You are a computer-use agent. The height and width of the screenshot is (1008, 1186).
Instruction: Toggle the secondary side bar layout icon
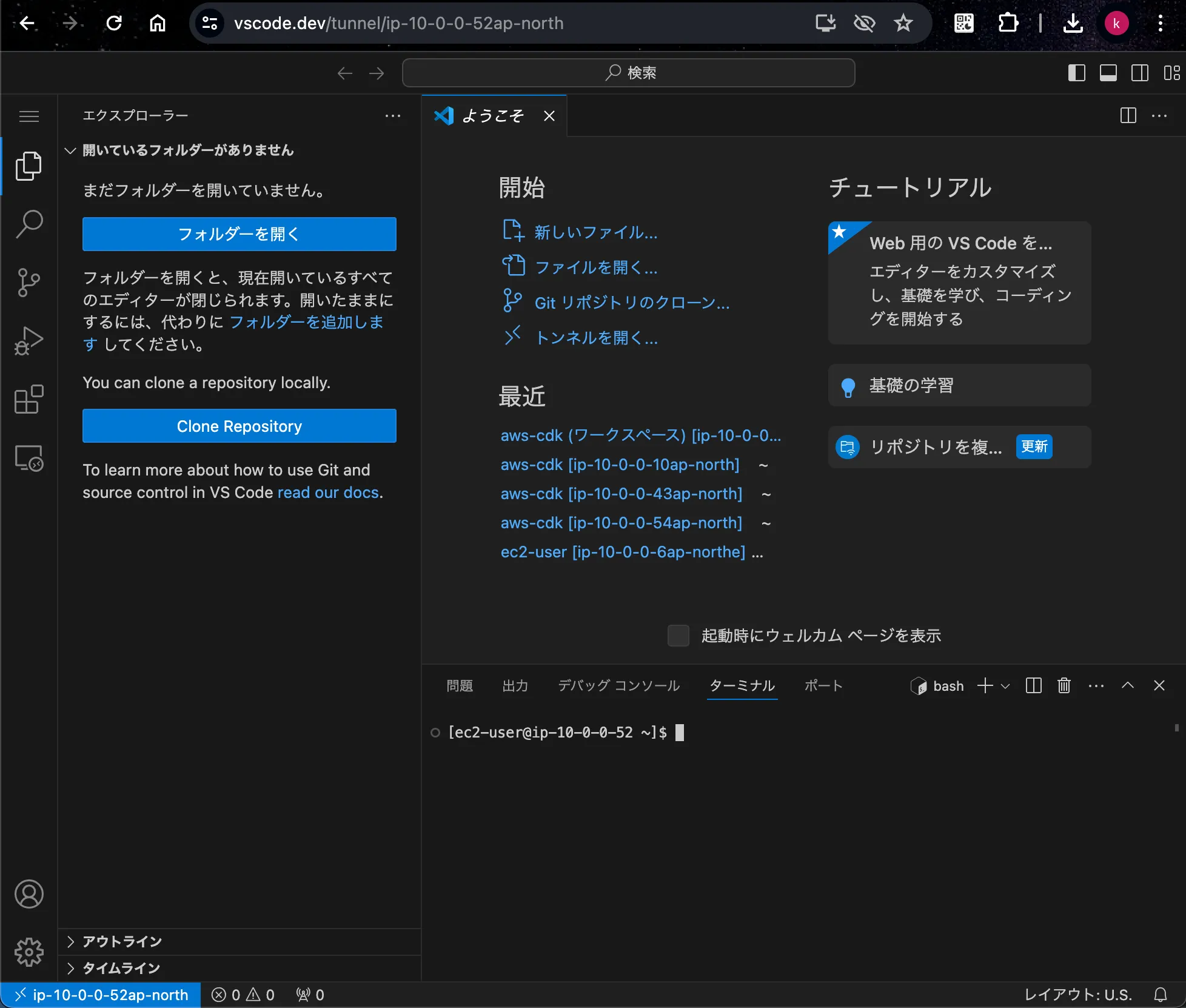coord(1140,73)
